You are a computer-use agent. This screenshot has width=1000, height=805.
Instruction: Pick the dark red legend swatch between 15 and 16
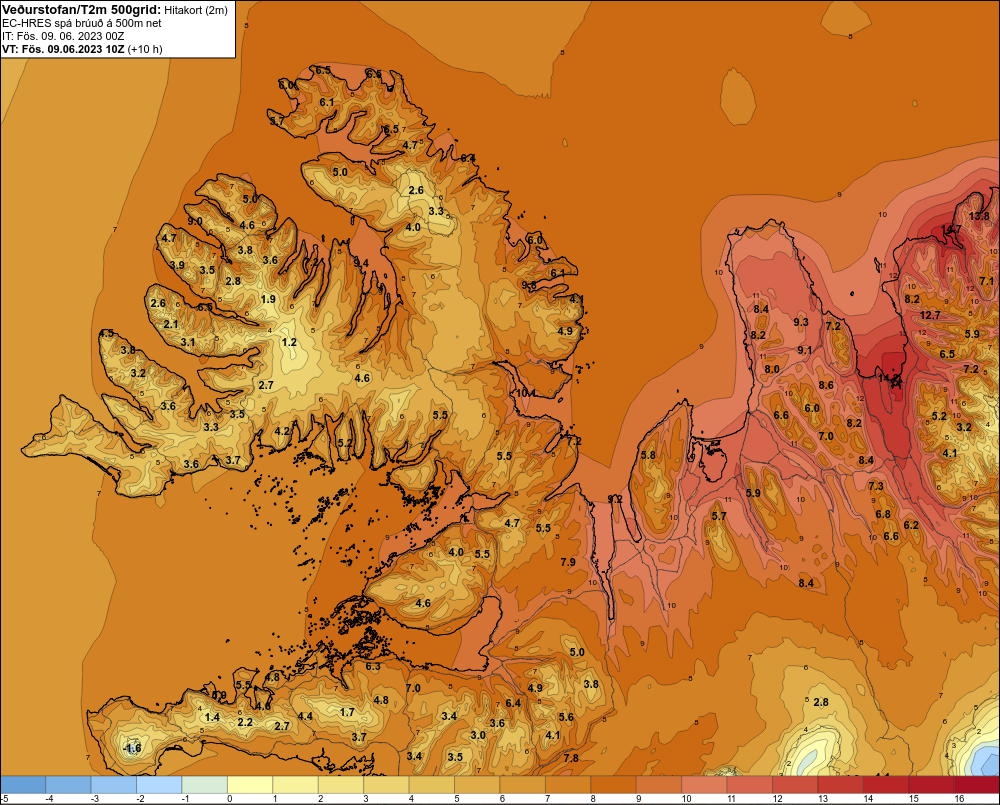[x=931, y=785]
